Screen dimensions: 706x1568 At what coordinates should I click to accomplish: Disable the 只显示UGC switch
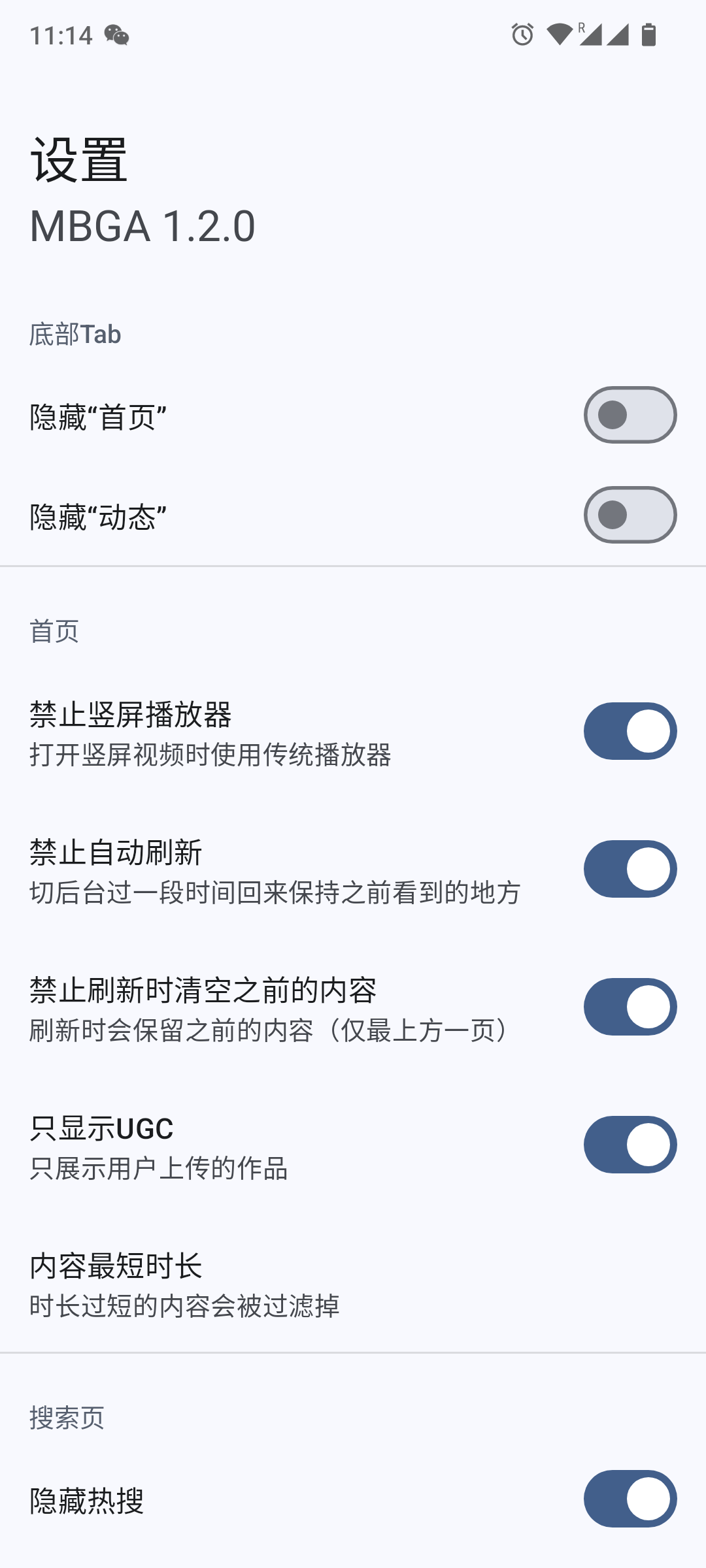630,1145
